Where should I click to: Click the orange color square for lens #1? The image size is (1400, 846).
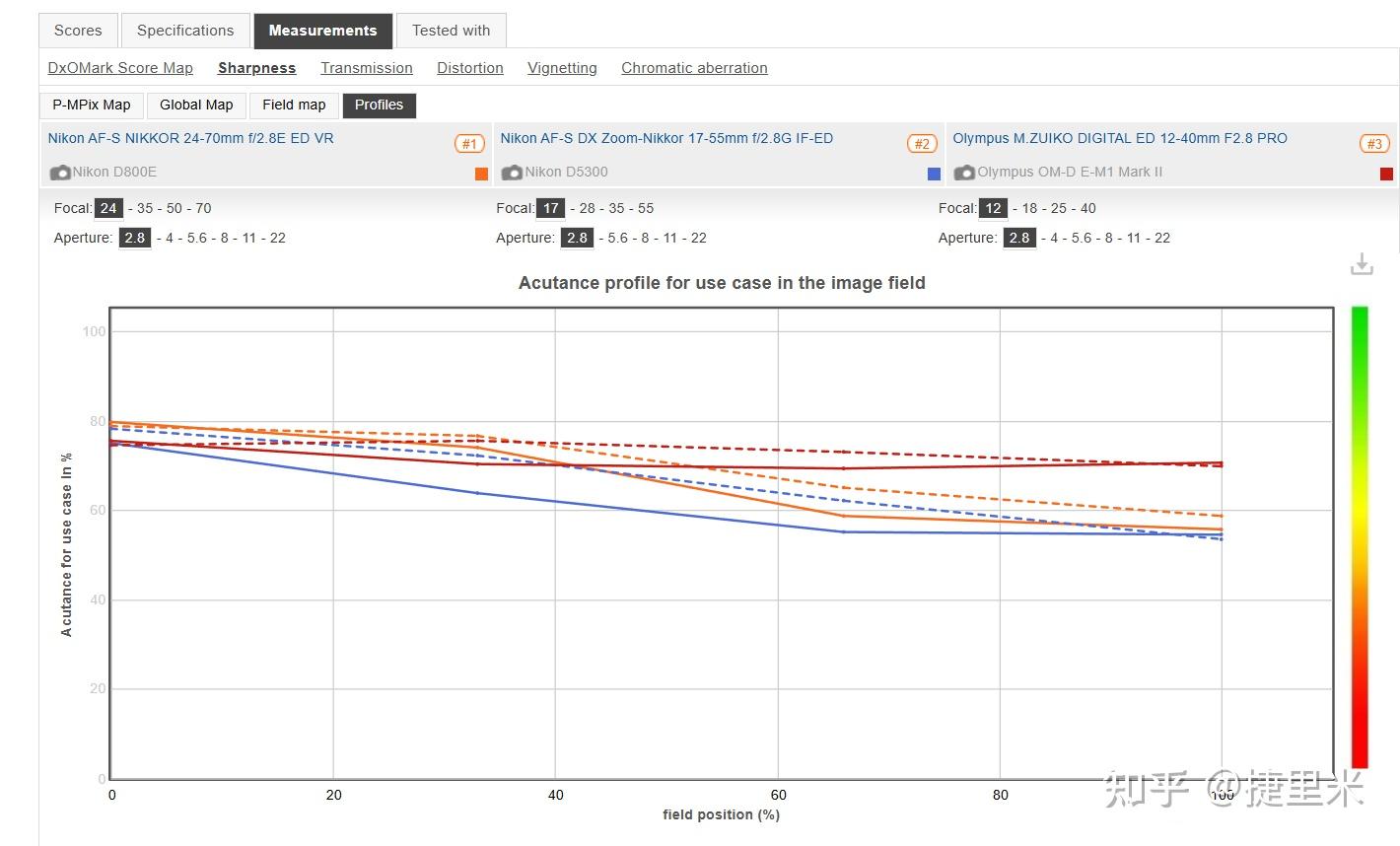coord(481,174)
